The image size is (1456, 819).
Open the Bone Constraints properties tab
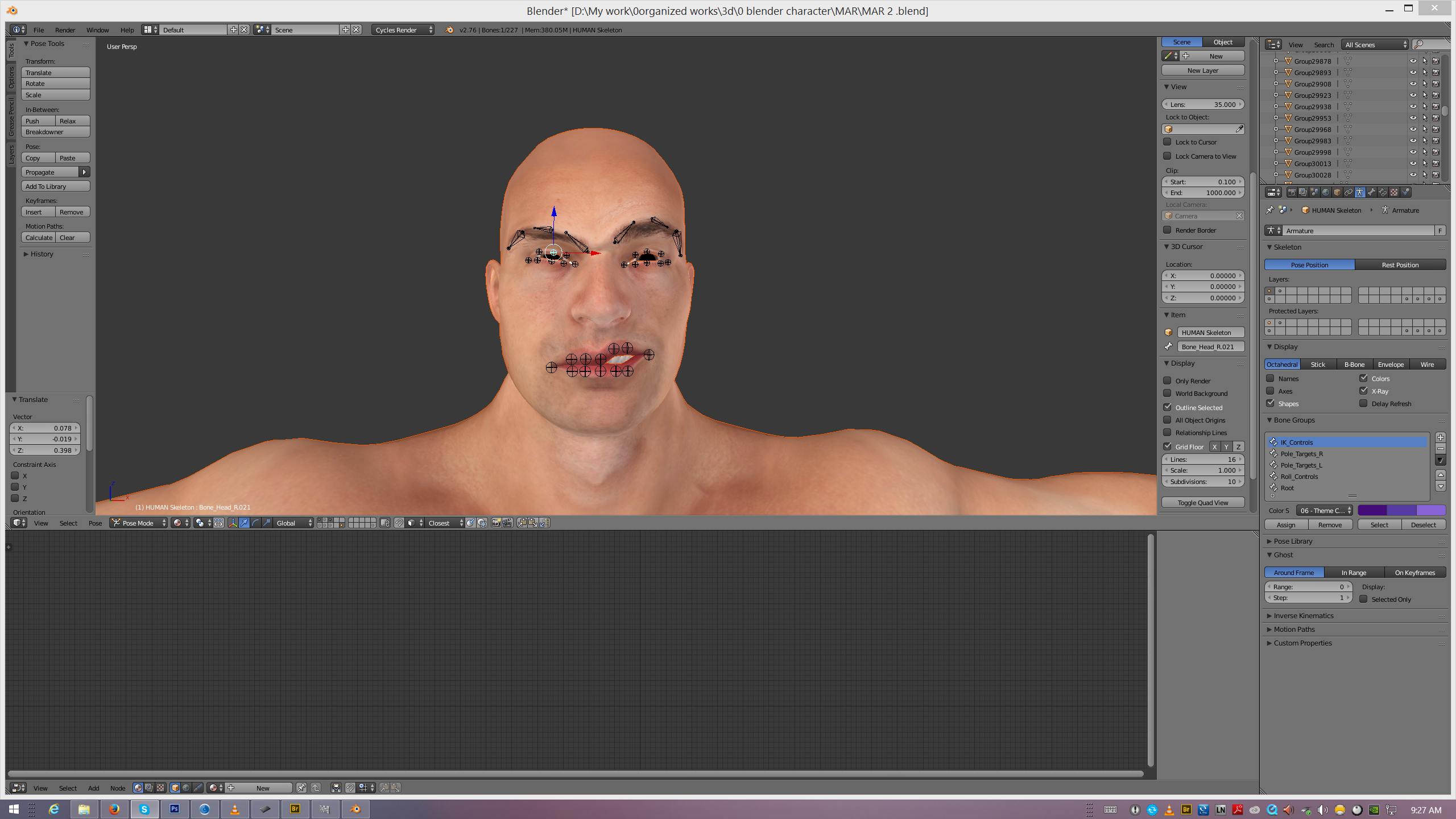1383,192
